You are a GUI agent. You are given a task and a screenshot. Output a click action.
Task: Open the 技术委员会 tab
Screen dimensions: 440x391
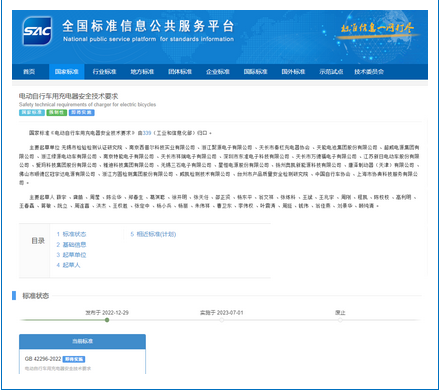369,72
